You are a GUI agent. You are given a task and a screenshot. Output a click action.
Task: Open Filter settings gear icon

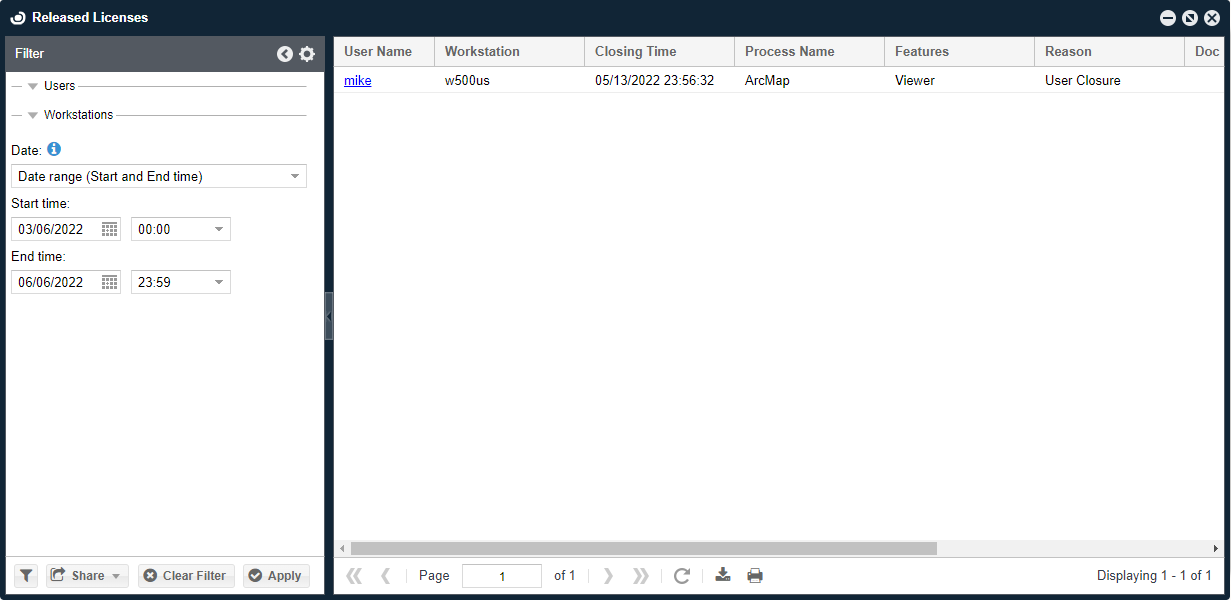coord(307,54)
